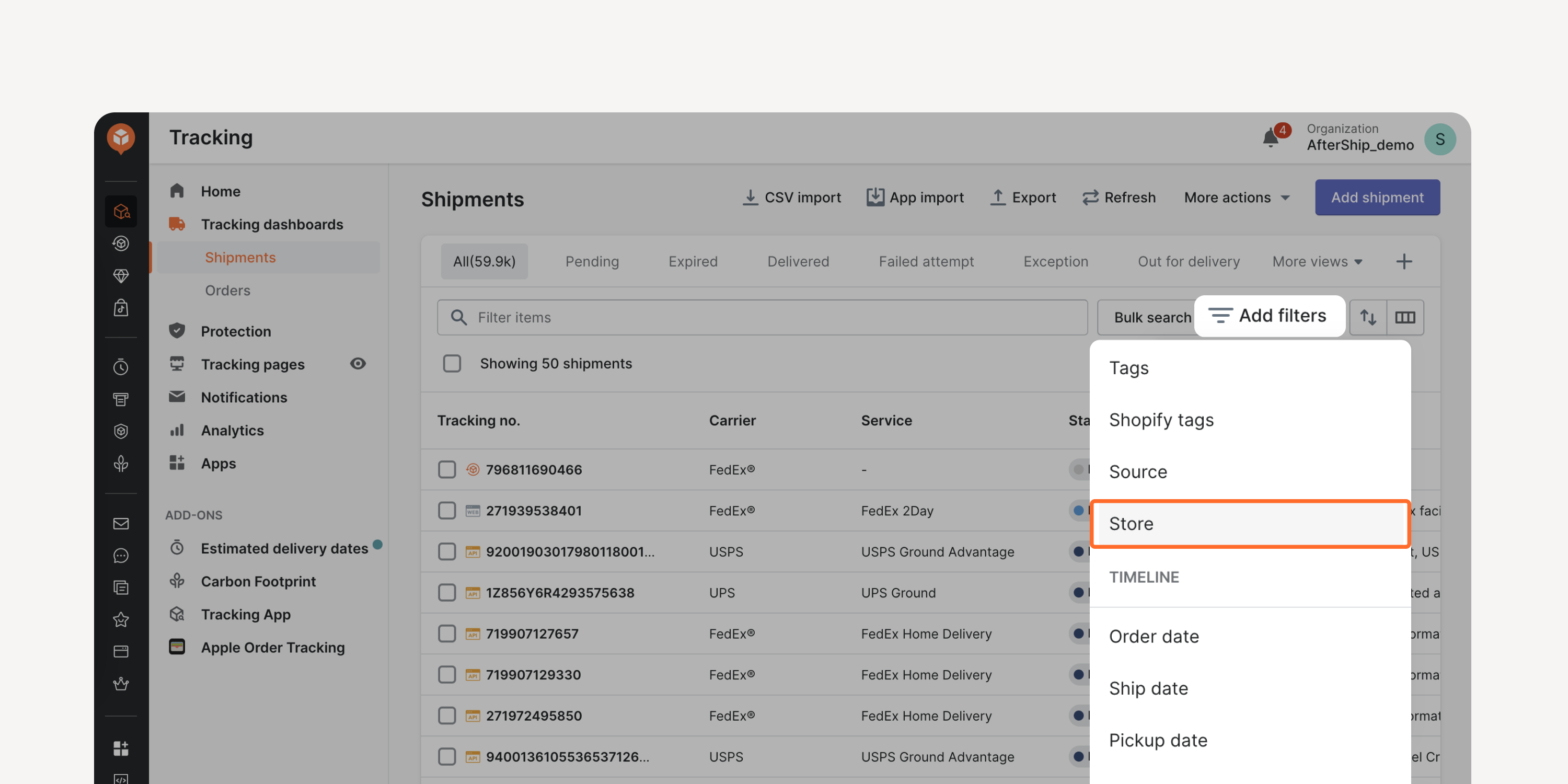
Task: Click the Add shipment button
Action: pos(1377,197)
